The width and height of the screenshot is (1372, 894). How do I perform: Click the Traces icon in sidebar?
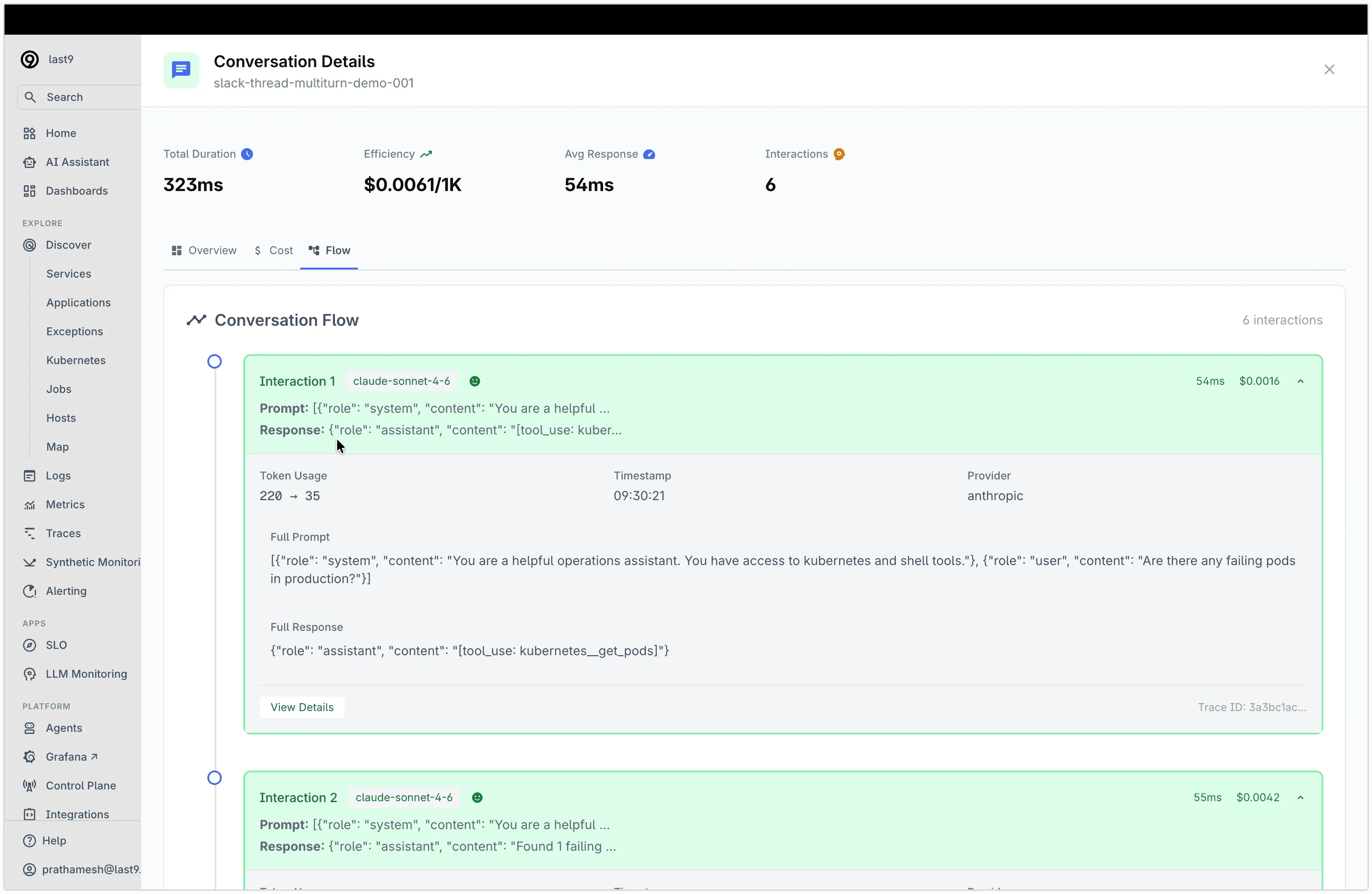pyautogui.click(x=29, y=533)
